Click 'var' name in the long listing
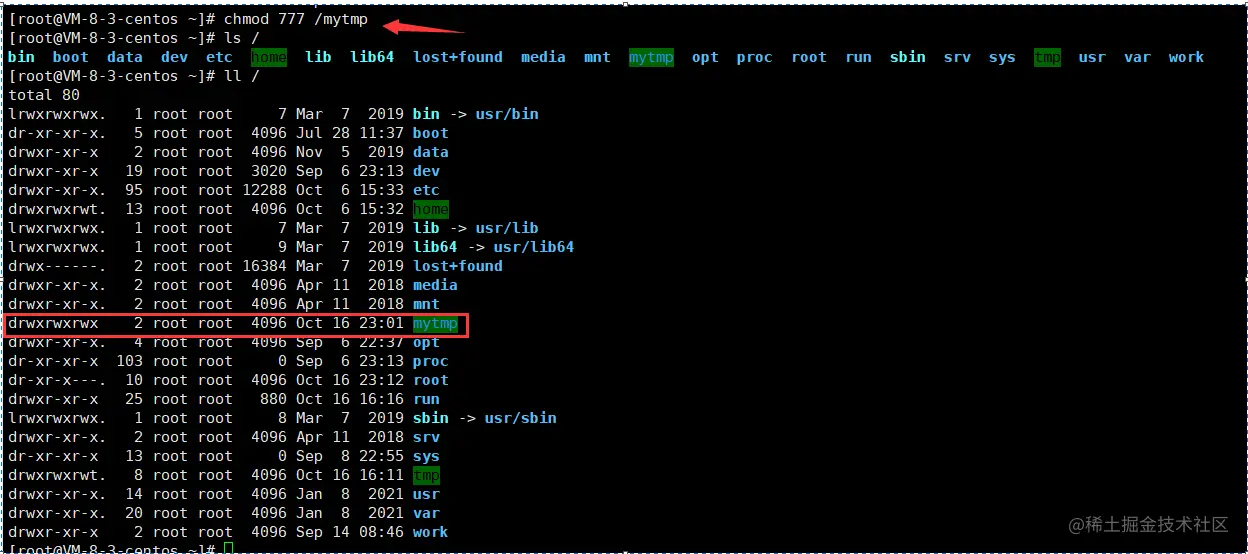This screenshot has width=1248, height=554. coord(426,513)
